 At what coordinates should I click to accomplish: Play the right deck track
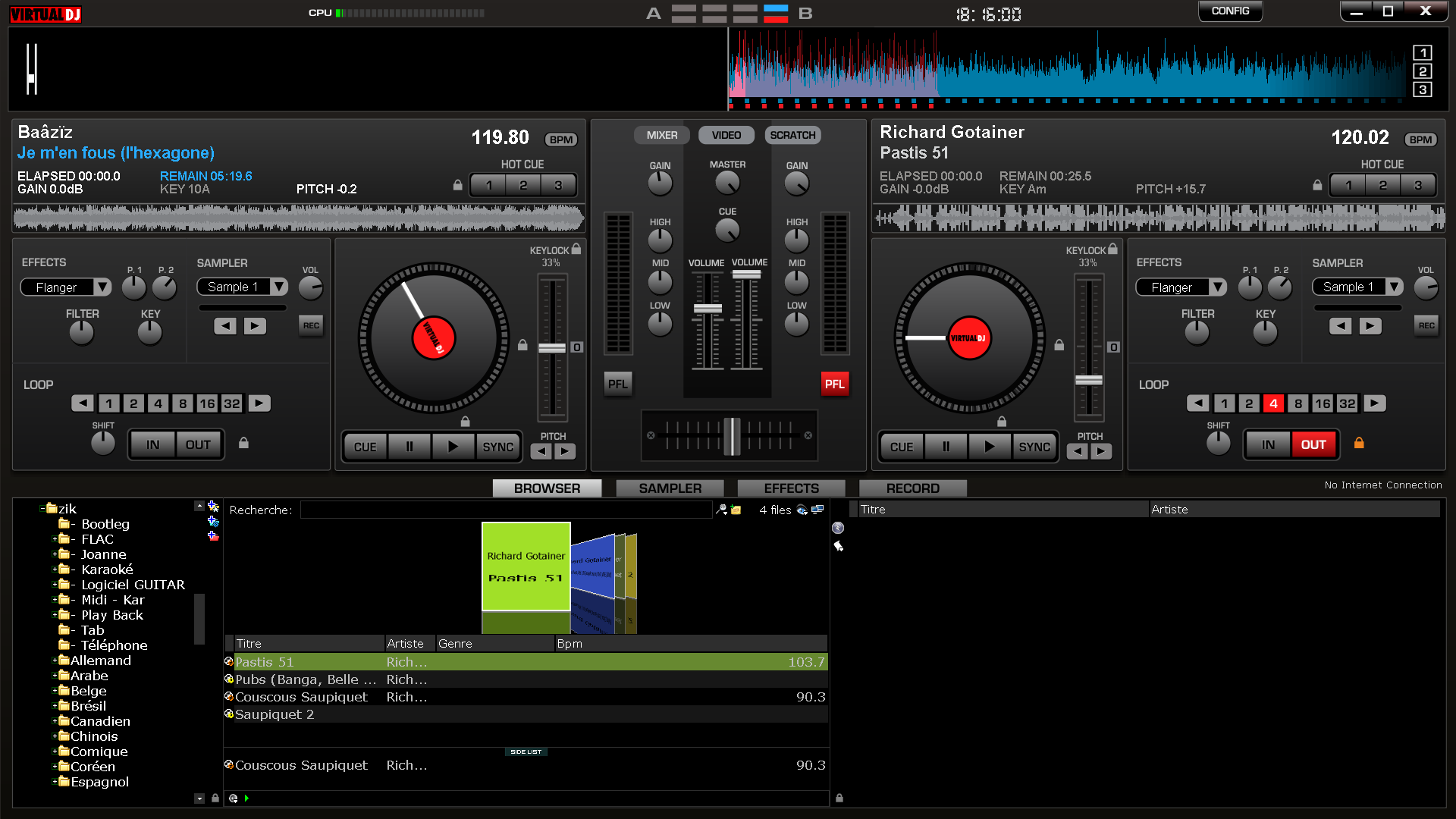pyautogui.click(x=989, y=447)
